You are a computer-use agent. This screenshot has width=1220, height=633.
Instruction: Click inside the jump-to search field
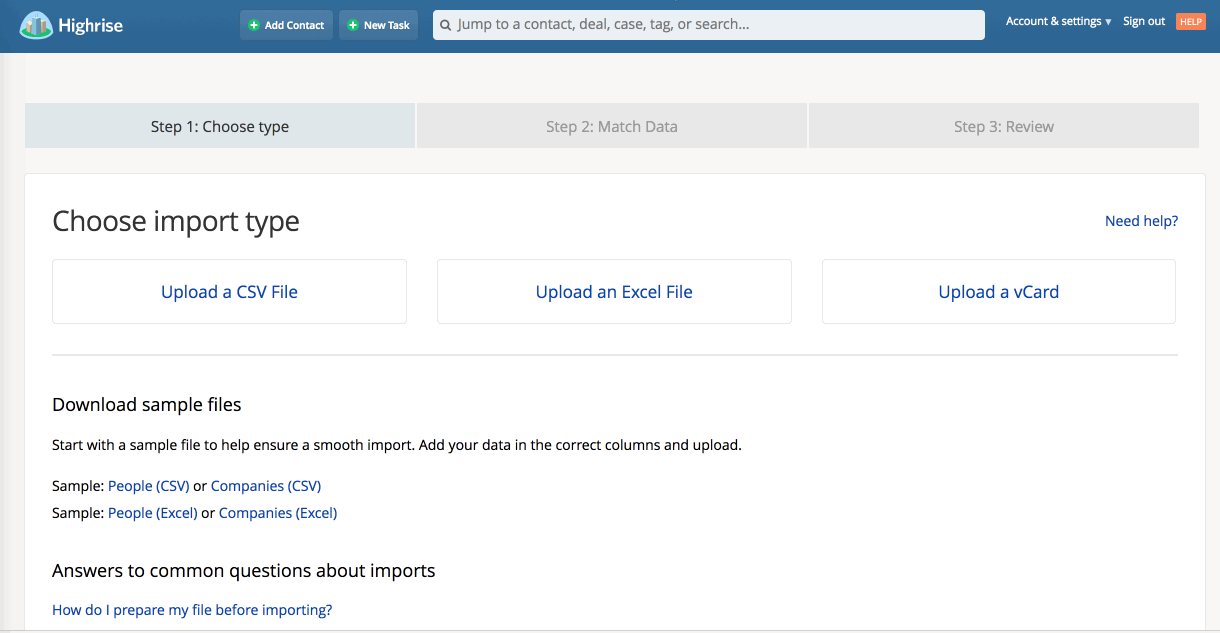pyautogui.click(x=709, y=25)
